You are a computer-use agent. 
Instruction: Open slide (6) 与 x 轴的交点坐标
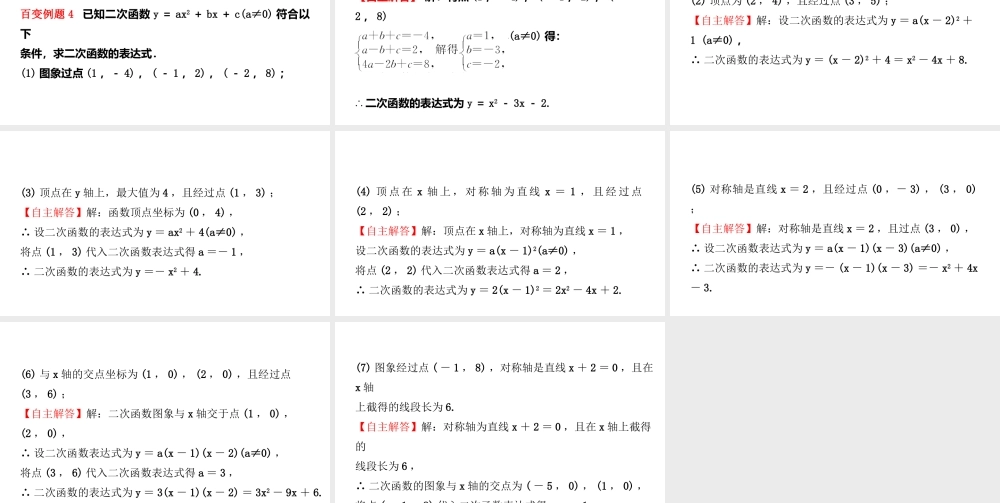pyautogui.click(x=165, y=412)
